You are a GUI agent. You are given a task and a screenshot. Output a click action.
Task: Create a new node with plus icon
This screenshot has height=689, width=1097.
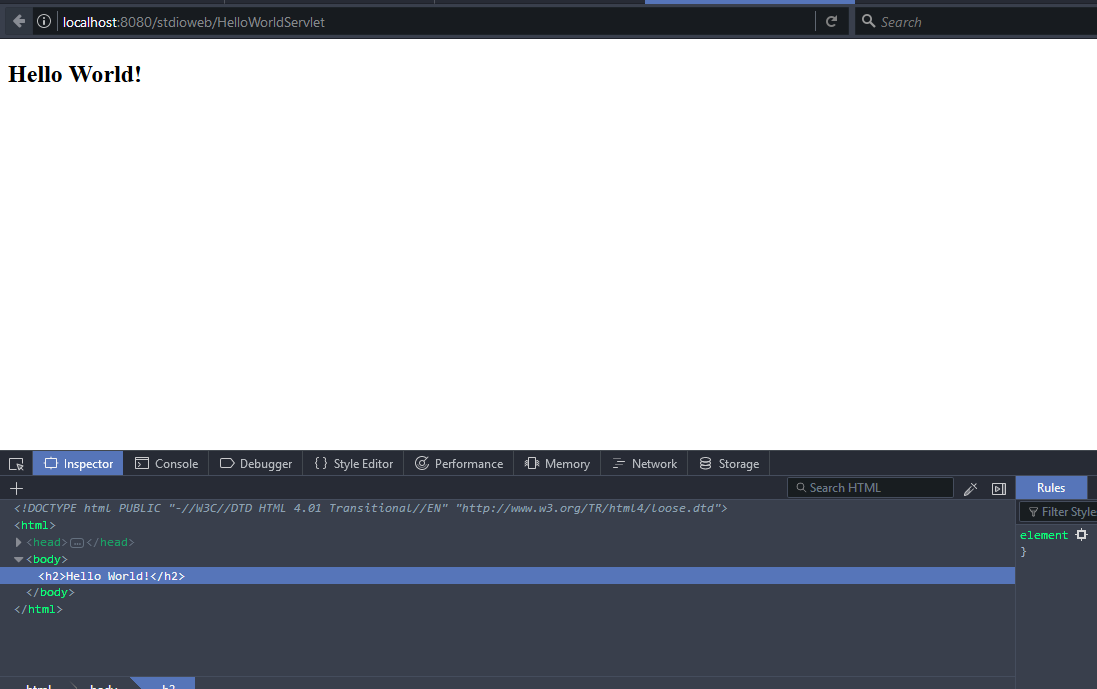pos(17,488)
